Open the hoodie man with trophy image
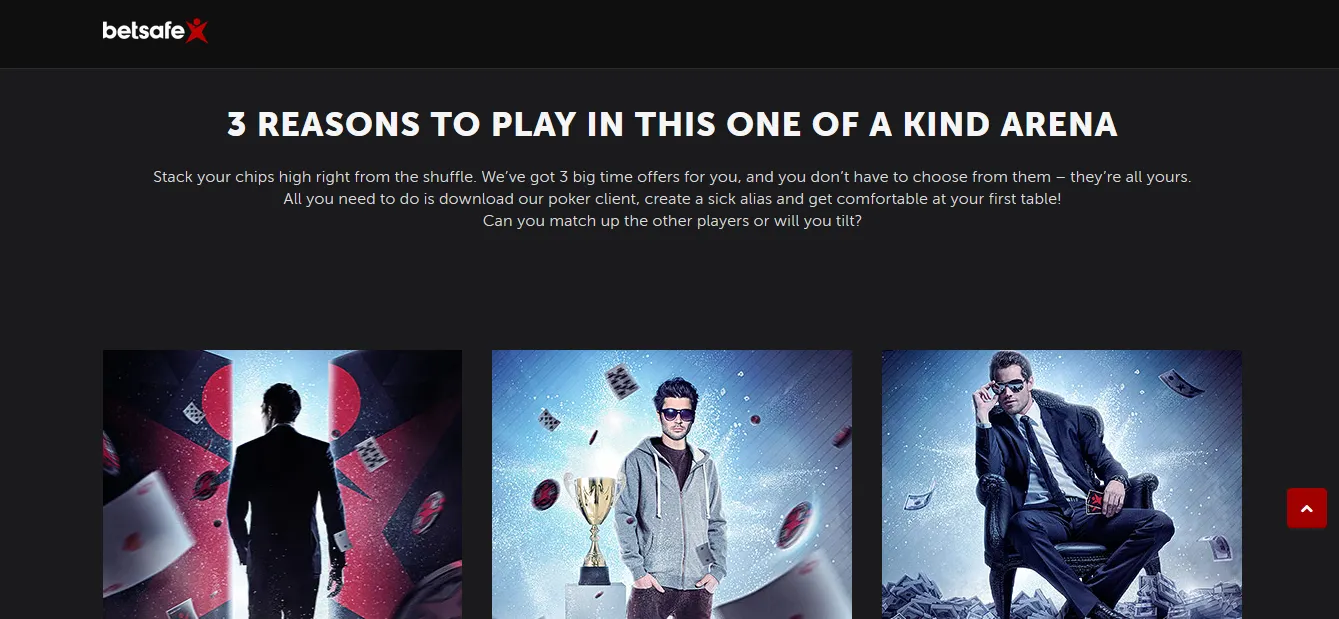Viewport: 1339px width, 619px height. coord(672,484)
